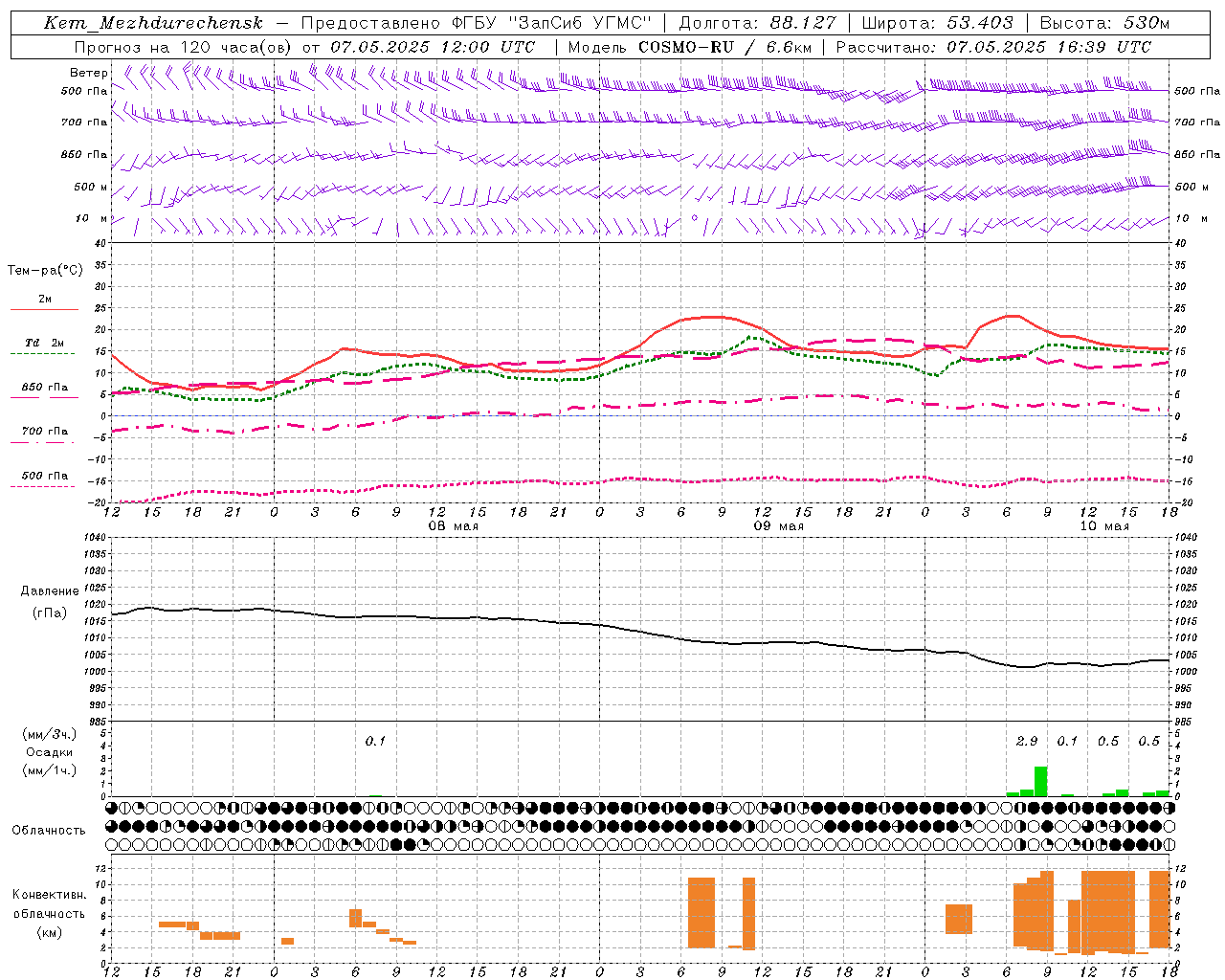This screenshot has width=1225, height=980.
Task: Click the 09 мая date label
Action: tap(779, 526)
